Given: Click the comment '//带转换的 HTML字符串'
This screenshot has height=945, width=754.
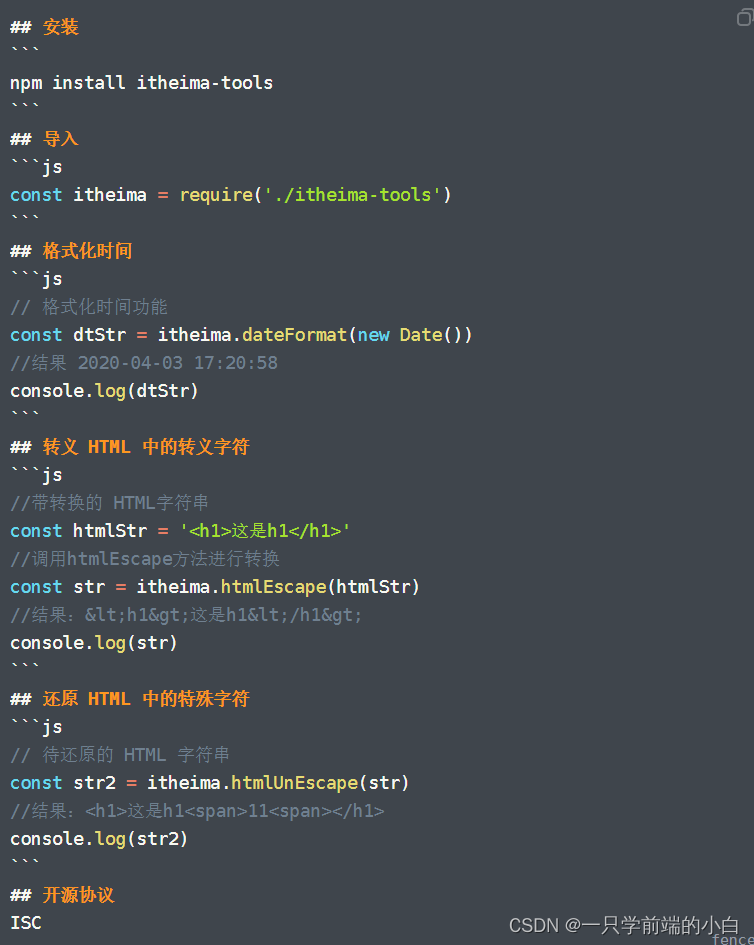Looking at the screenshot, I should (x=109, y=503).
